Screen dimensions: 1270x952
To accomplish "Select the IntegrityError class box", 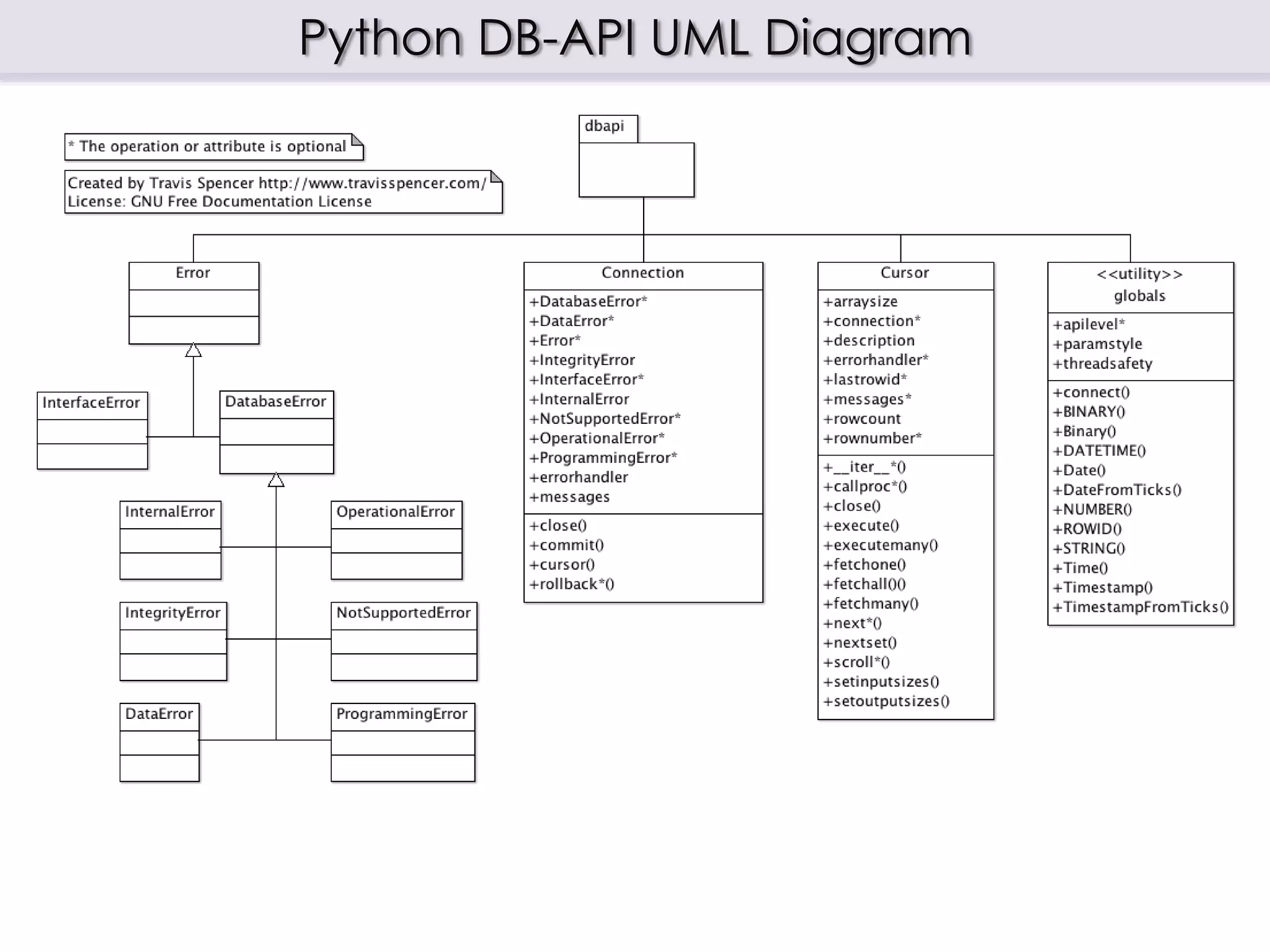I will coord(173,641).
